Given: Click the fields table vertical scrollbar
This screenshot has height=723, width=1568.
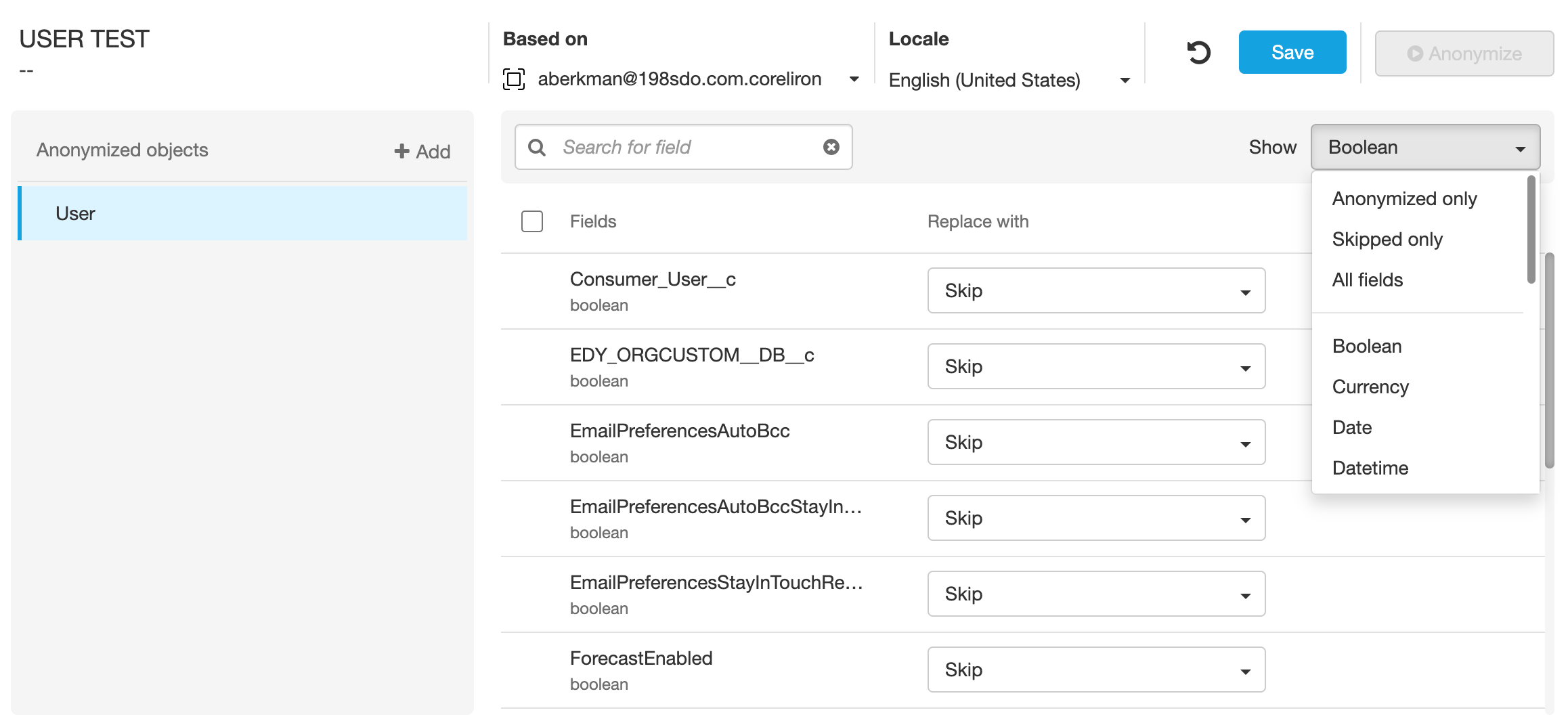Looking at the screenshot, I should click(x=1550, y=361).
